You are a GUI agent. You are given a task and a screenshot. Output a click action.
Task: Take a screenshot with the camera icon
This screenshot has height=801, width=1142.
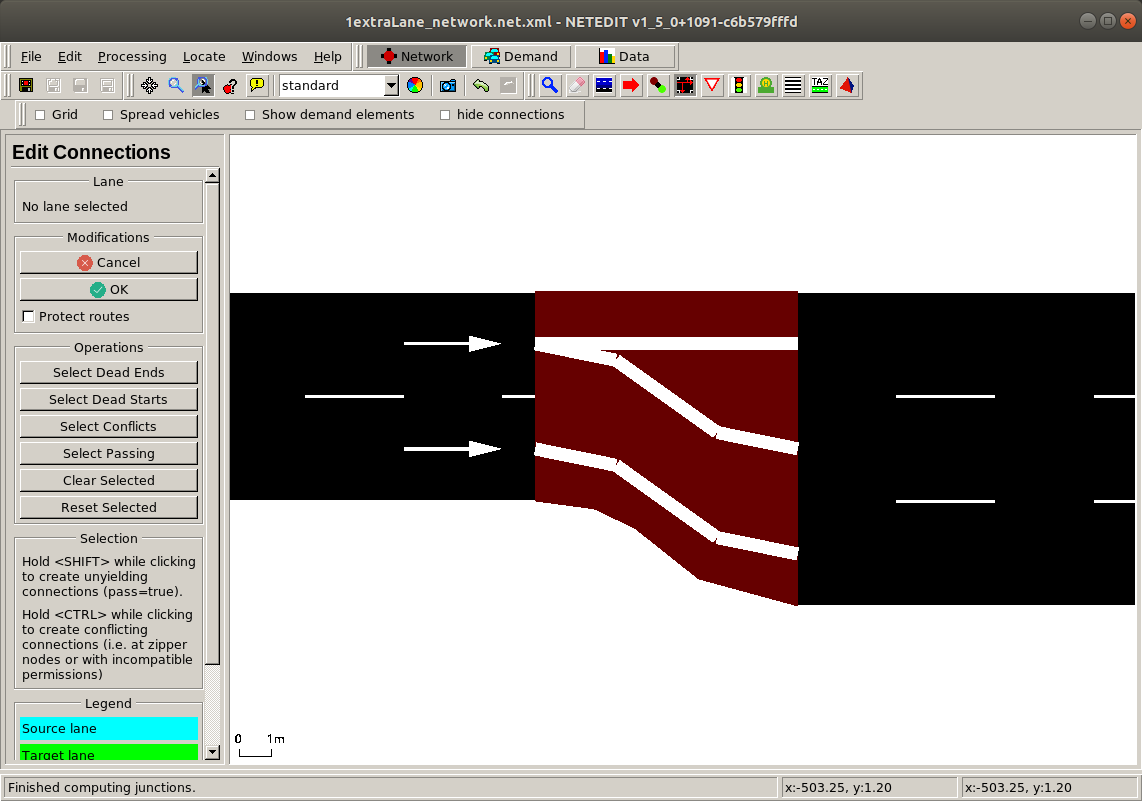[x=447, y=85]
